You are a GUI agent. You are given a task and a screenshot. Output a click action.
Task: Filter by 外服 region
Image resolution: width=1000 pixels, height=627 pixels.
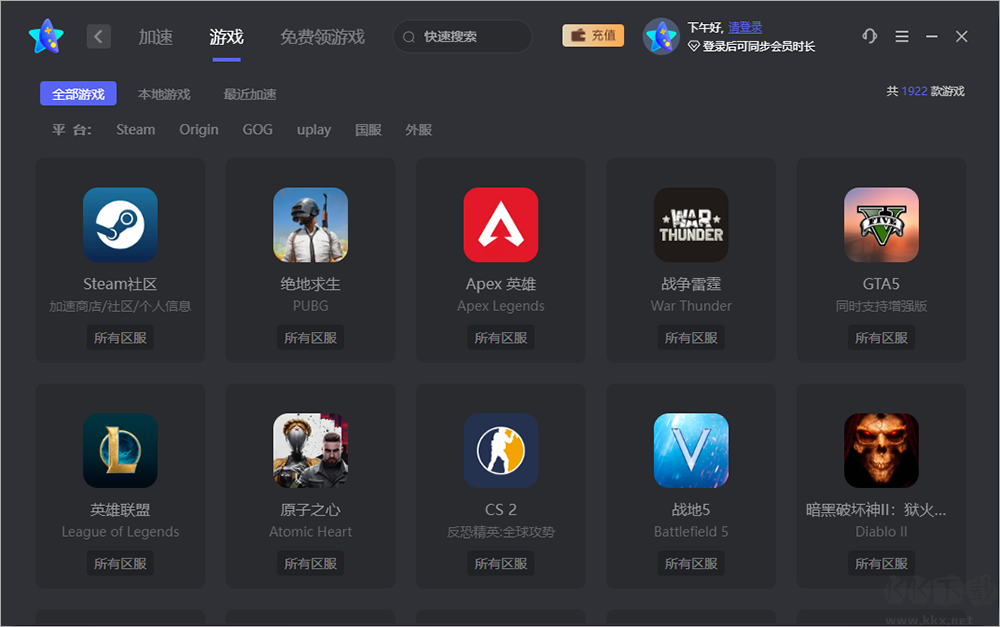[419, 129]
